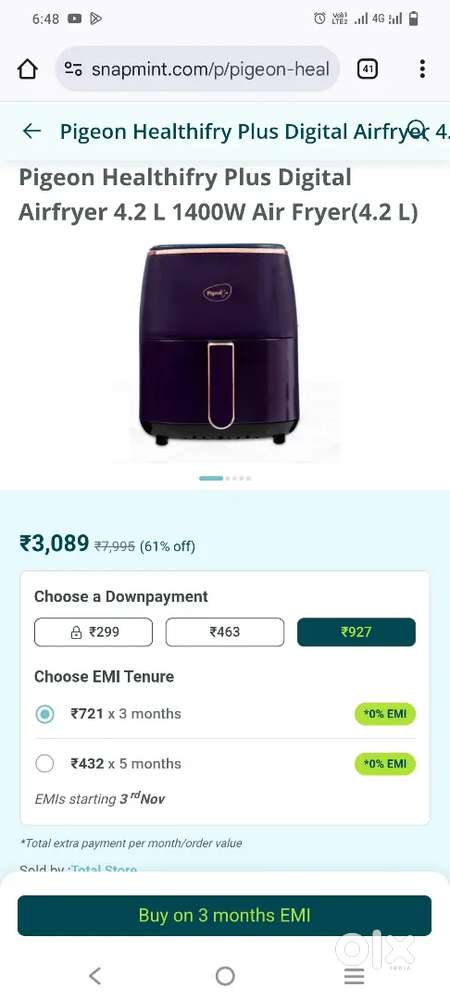Open the tab switcher showing 41 tabs

point(367,69)
